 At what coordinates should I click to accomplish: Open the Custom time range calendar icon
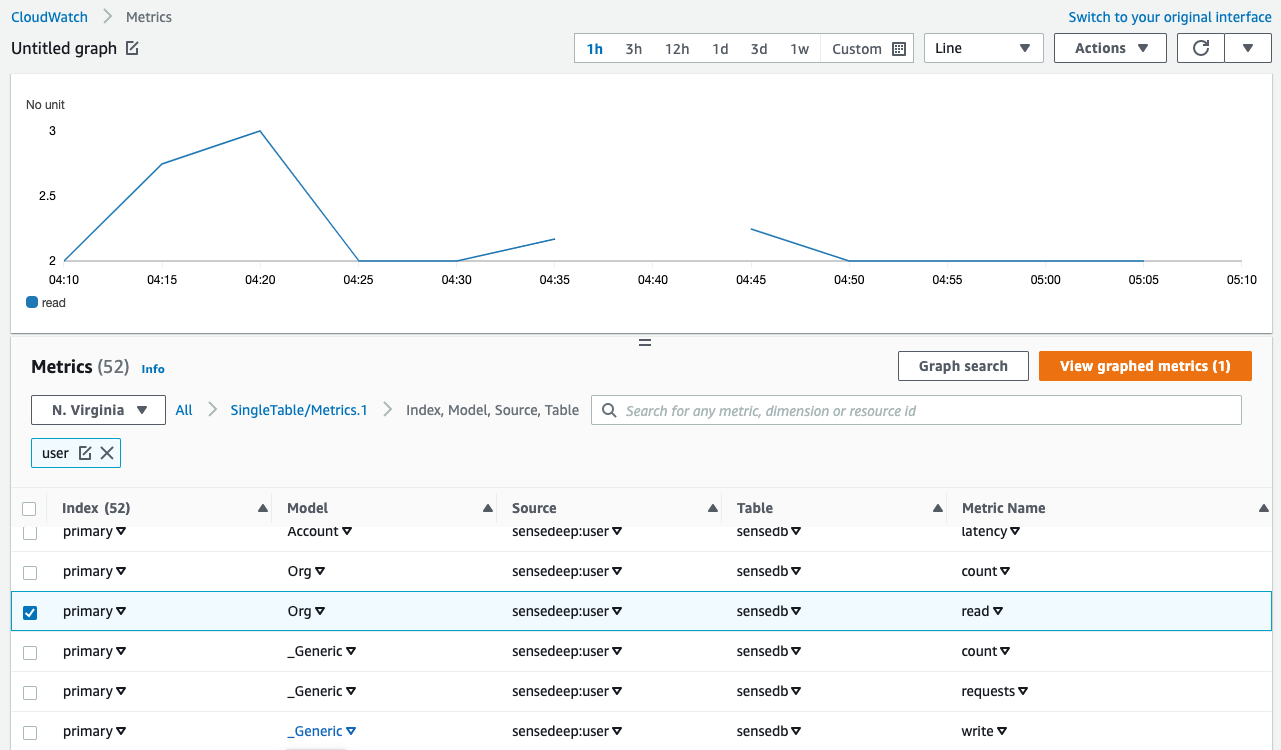click(898, 49)
